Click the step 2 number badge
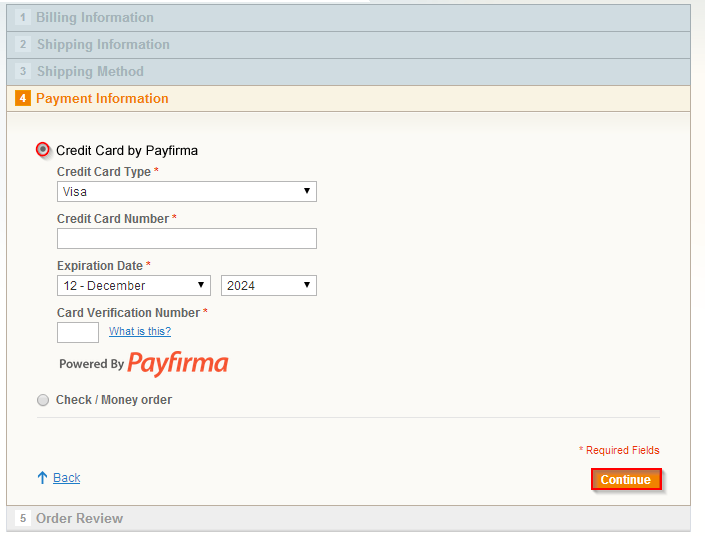 coord(23,45)
